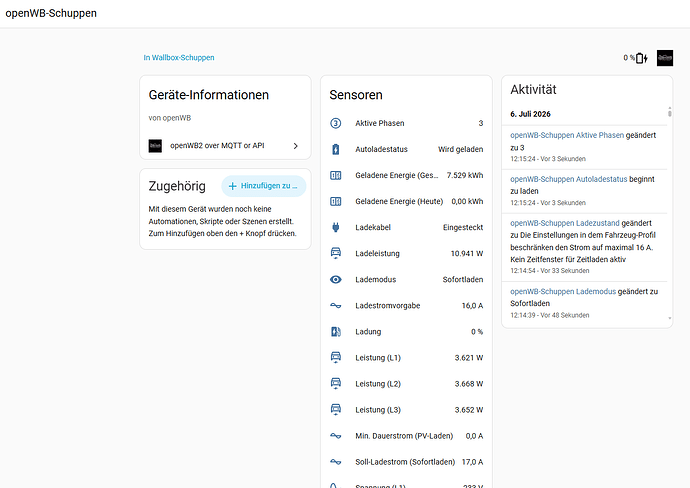Click the Lademodus eye icon
Image resolution: width=690 pixels, height=488 pixels.
[x=335, y=279]
